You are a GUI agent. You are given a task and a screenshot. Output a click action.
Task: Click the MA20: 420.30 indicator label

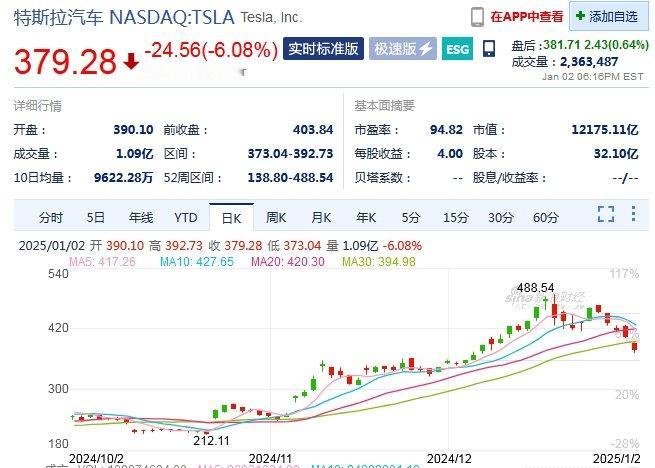point(288,262)
